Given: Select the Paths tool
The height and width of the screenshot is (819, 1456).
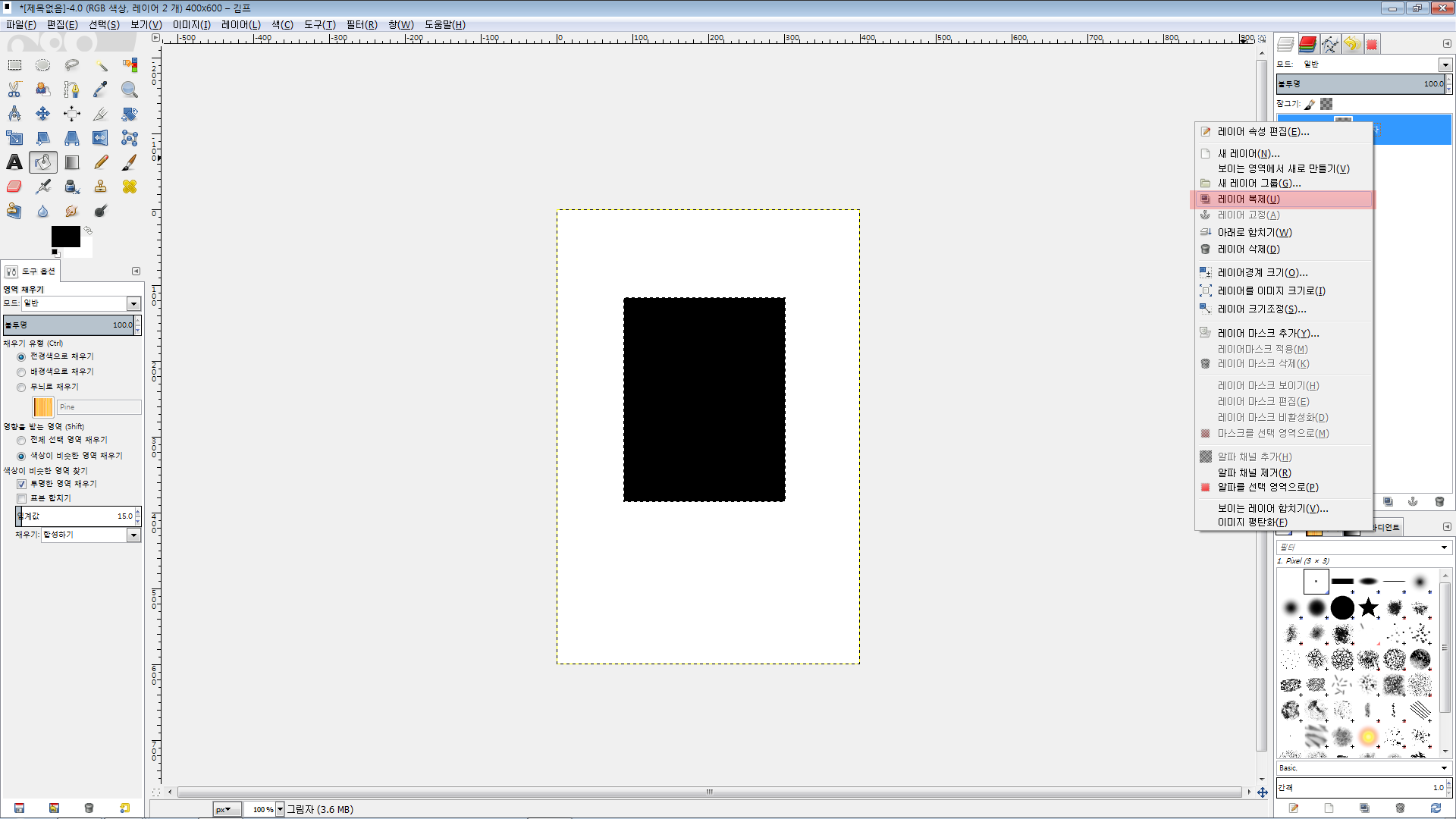Looking at the screenshot, I should coord(72,89).
